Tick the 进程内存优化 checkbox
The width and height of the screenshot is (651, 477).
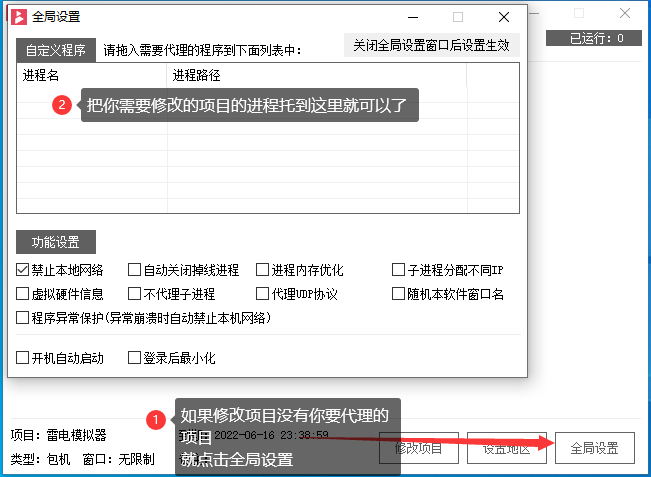click(263, 270)
